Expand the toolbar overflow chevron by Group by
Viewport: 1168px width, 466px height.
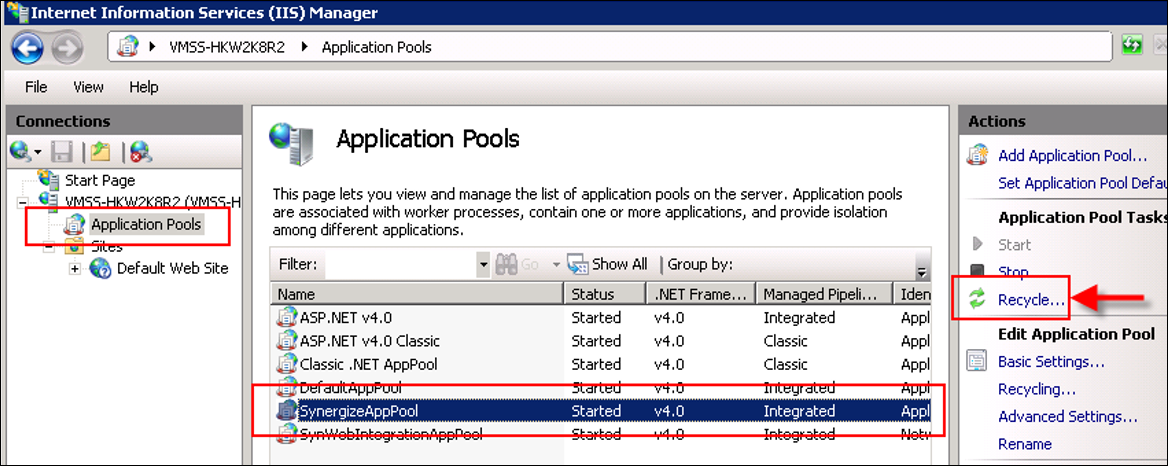point(922,272)
